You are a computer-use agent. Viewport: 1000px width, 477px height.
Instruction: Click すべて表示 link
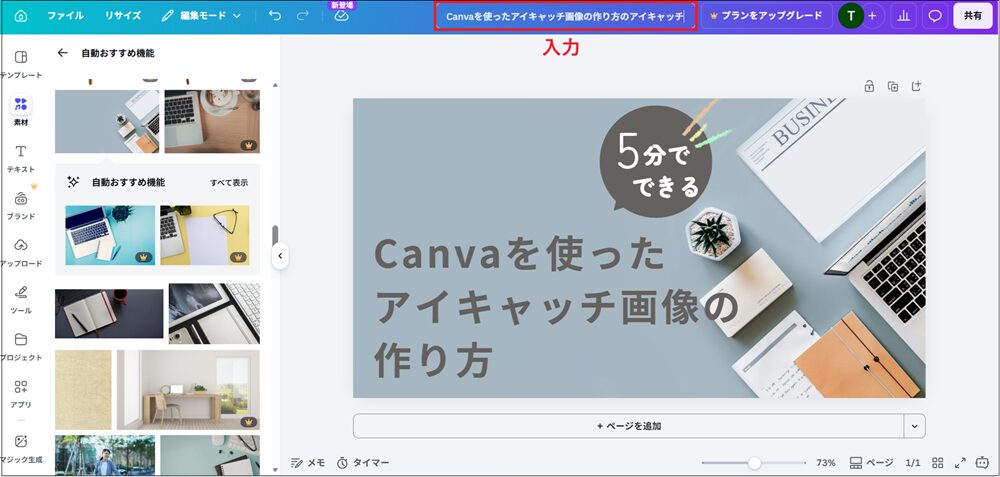tap(229, 183)
